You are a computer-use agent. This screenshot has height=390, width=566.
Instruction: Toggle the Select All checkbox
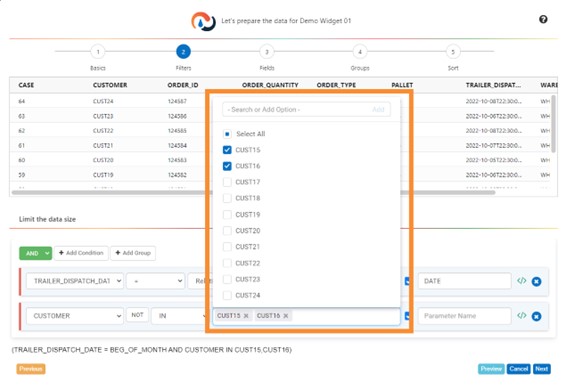pos(227,134)
